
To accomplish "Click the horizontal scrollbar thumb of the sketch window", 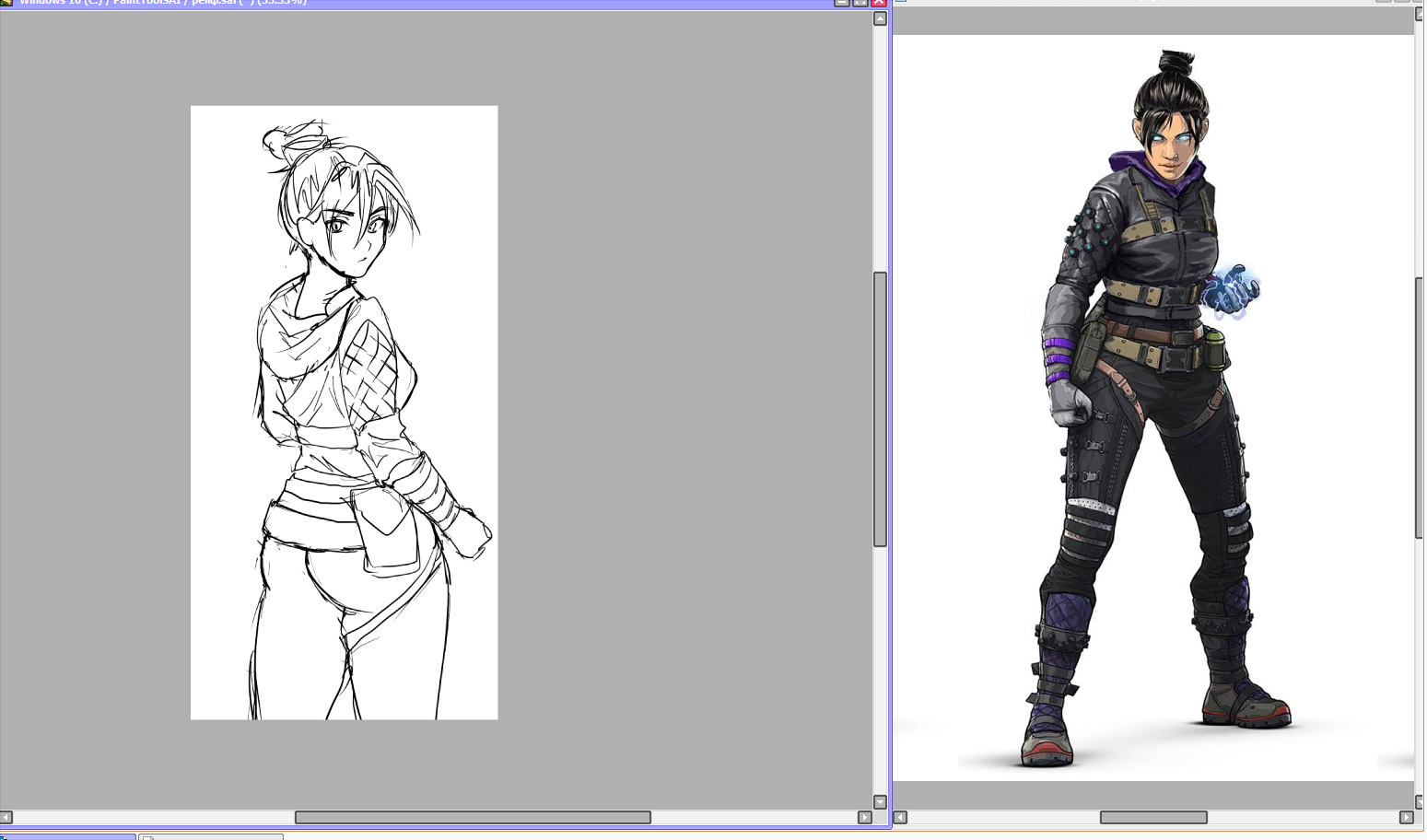I will (x=473, y=817).
